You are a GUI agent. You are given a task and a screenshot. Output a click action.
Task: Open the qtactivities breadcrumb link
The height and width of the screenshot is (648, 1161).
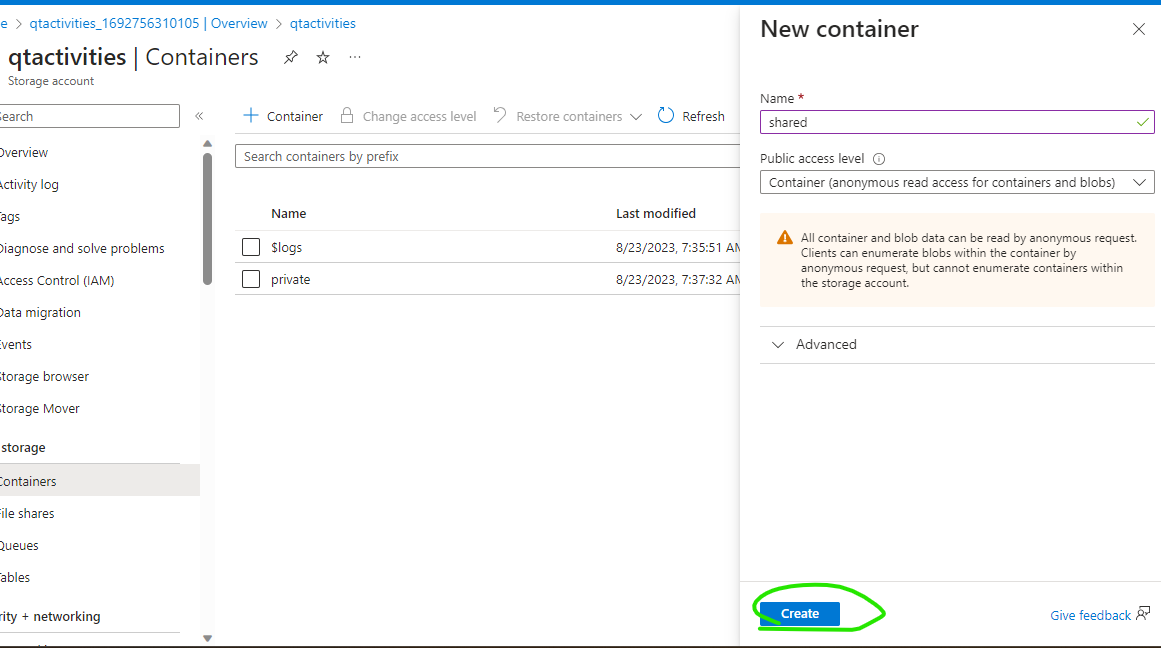click(322, 23)
